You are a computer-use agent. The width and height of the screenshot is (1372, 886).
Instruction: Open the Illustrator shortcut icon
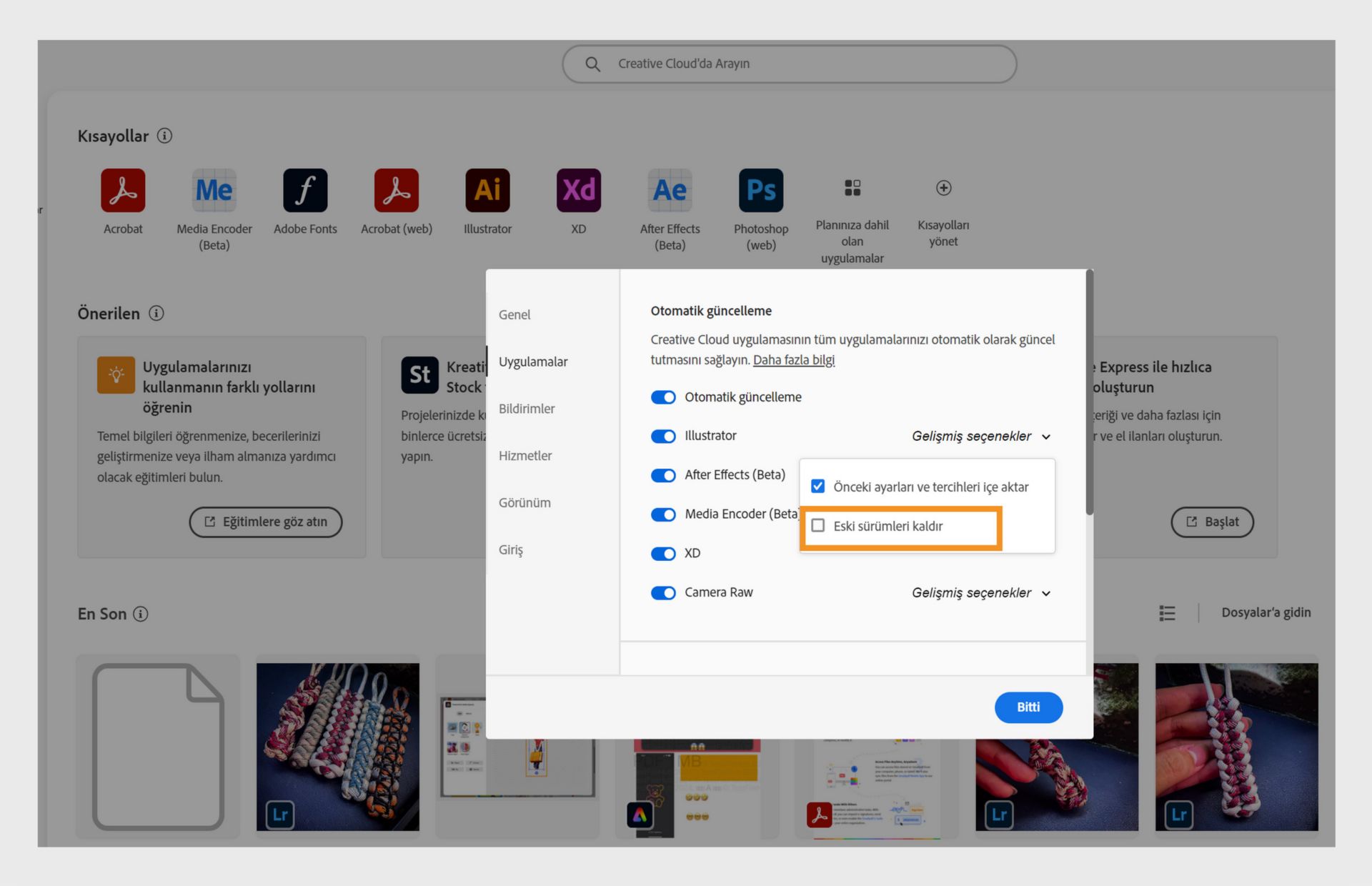point(487,190)
